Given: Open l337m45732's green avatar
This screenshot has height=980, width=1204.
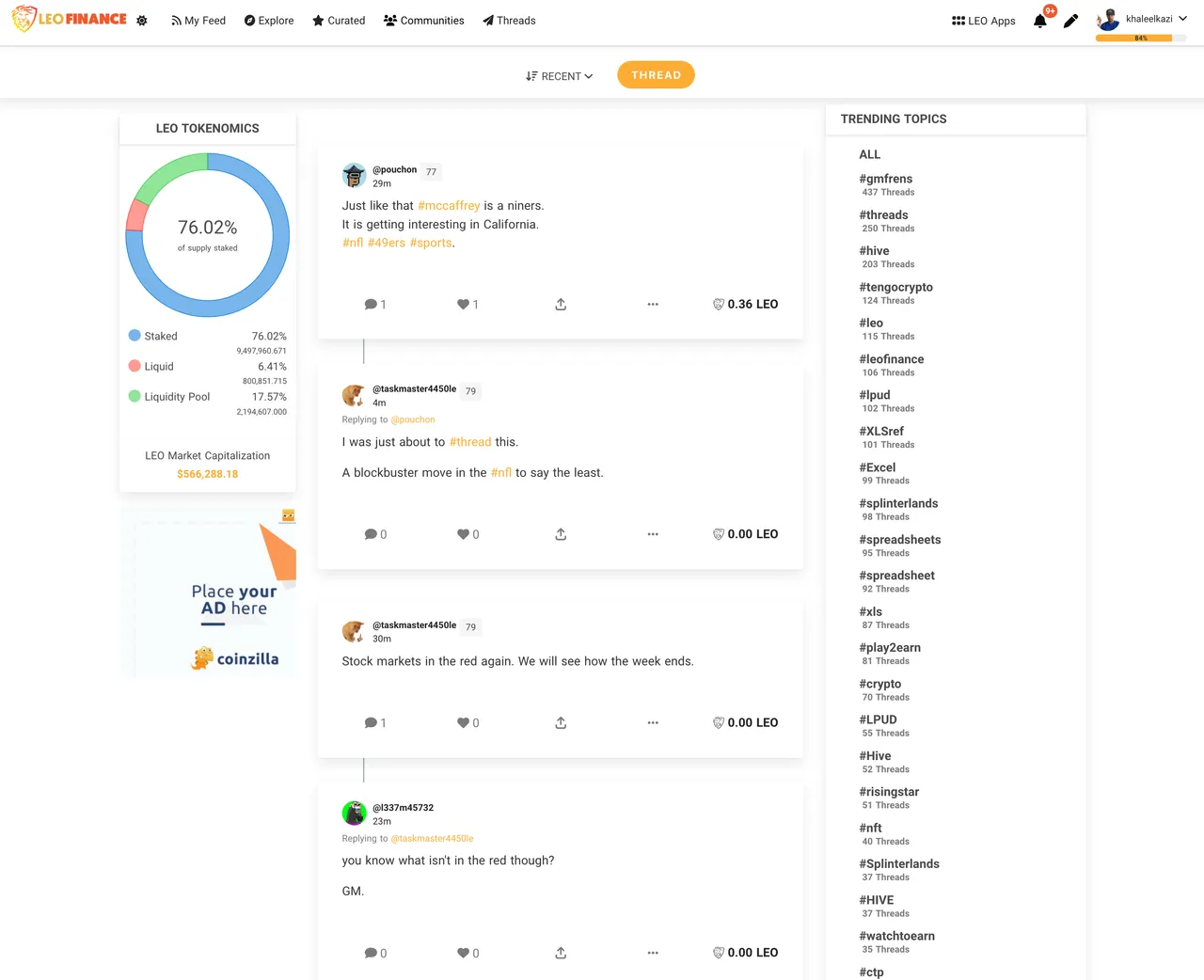Looking at the screenshot, I should point(354,813).
